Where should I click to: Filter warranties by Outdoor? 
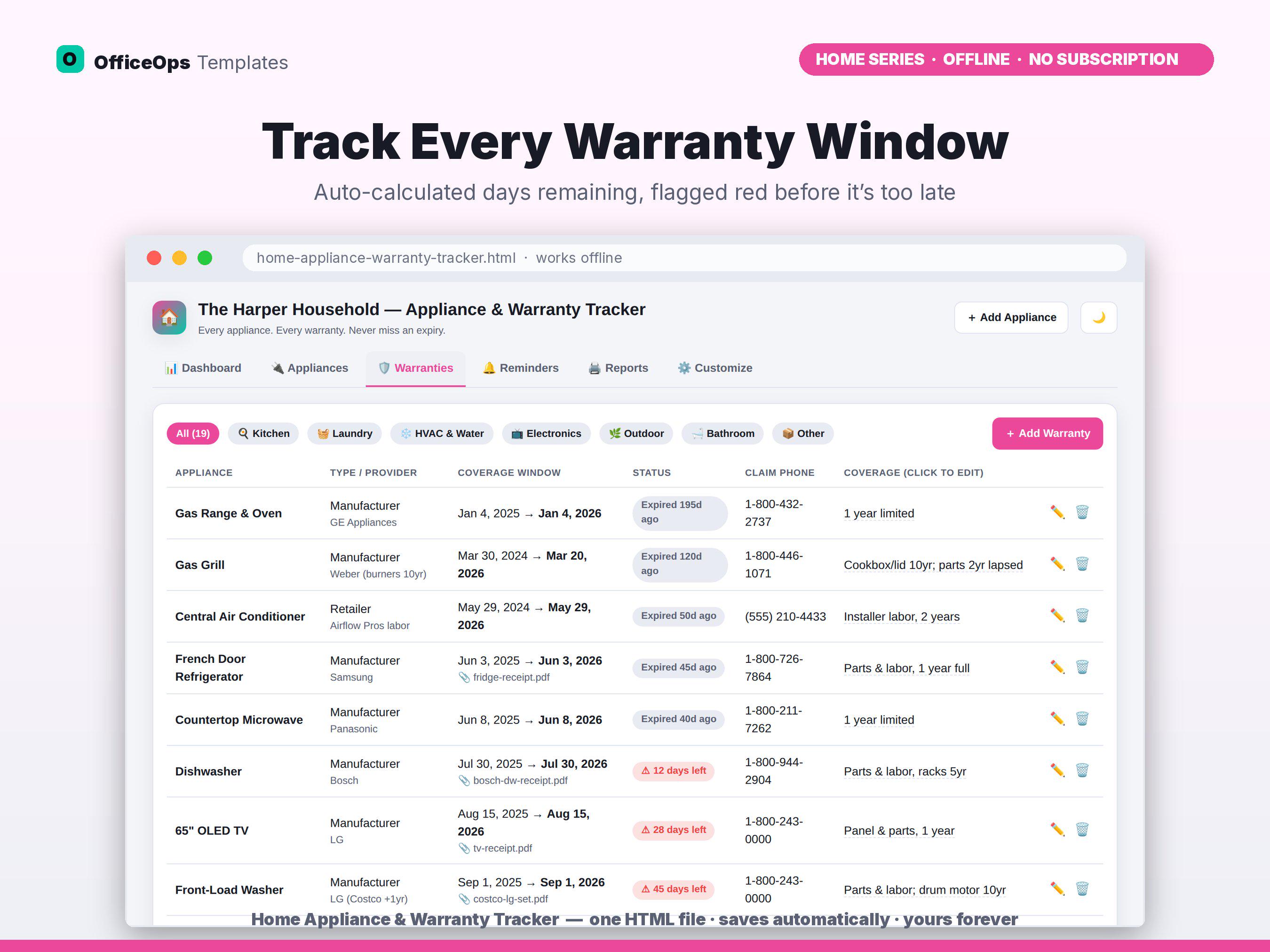pyautogui.click(x=636, y=433)
